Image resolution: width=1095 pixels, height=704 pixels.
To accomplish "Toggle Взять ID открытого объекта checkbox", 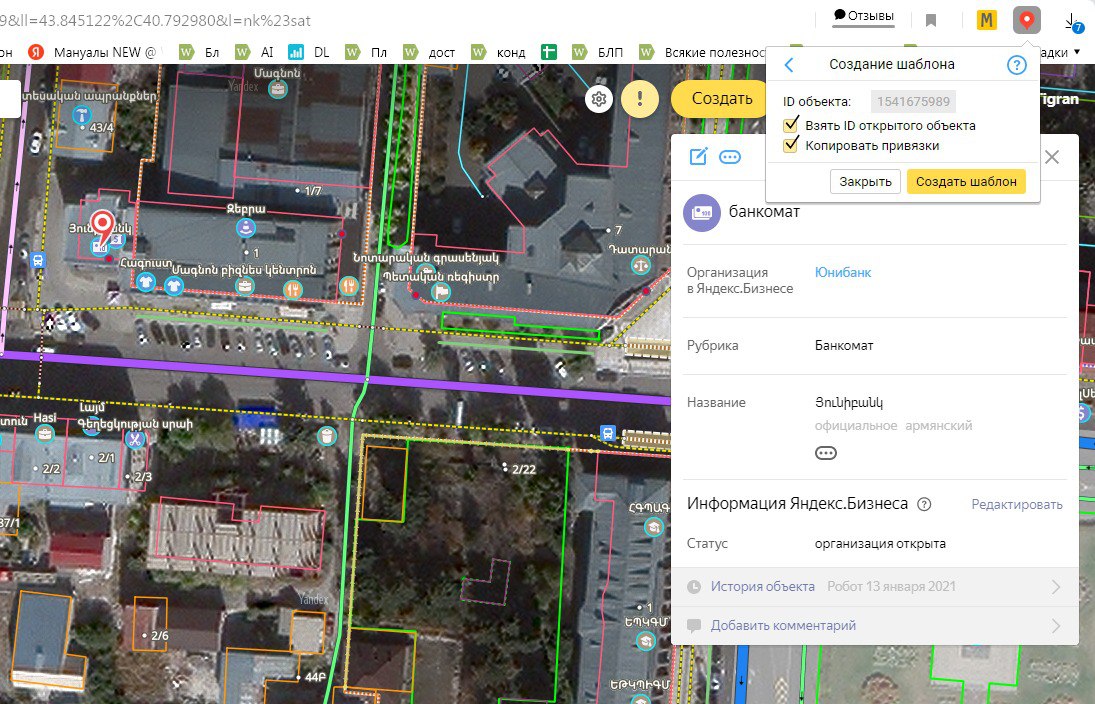I will click(x=791, y=125).
